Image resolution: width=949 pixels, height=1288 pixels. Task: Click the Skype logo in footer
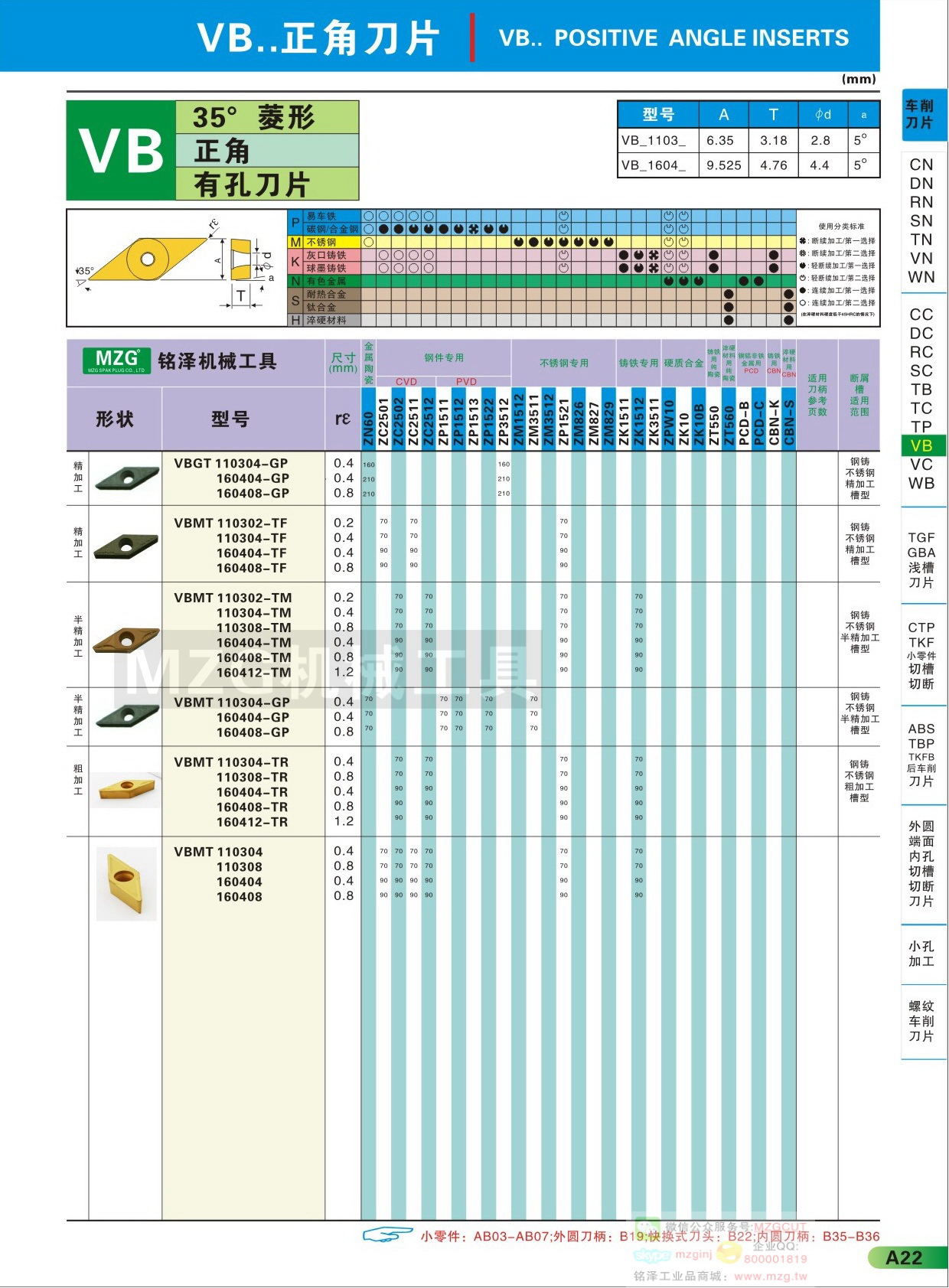coord(652,1255)
